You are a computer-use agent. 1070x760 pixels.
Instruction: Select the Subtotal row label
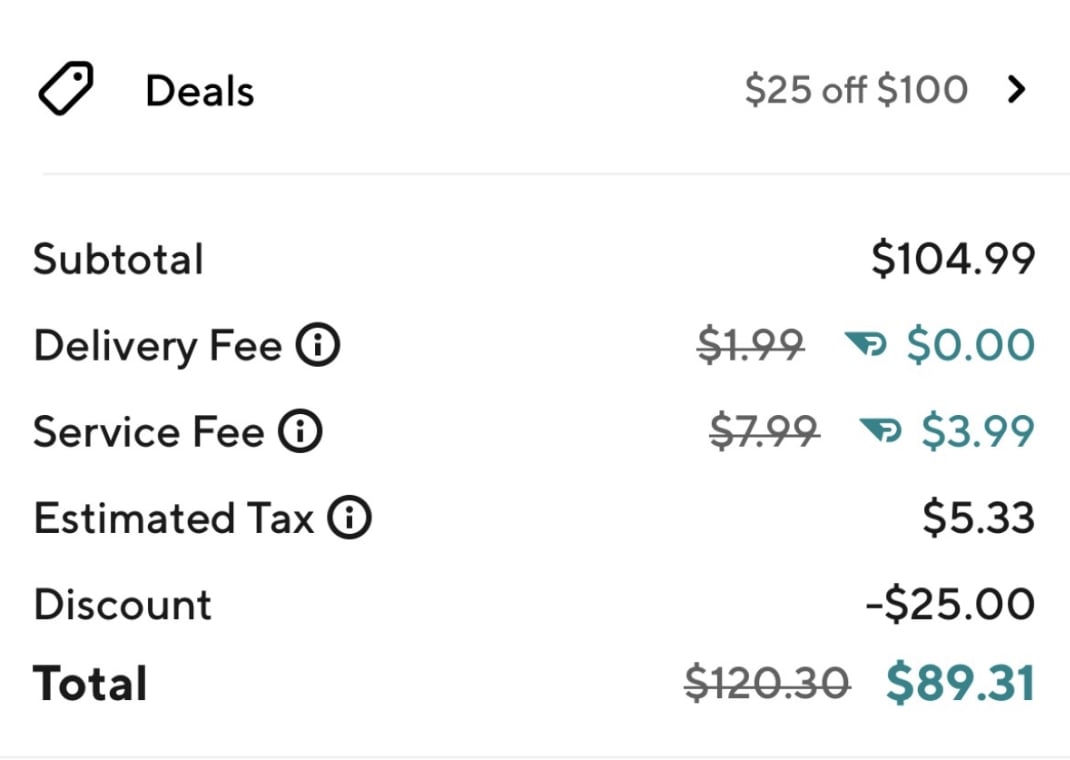coord(117,258)
